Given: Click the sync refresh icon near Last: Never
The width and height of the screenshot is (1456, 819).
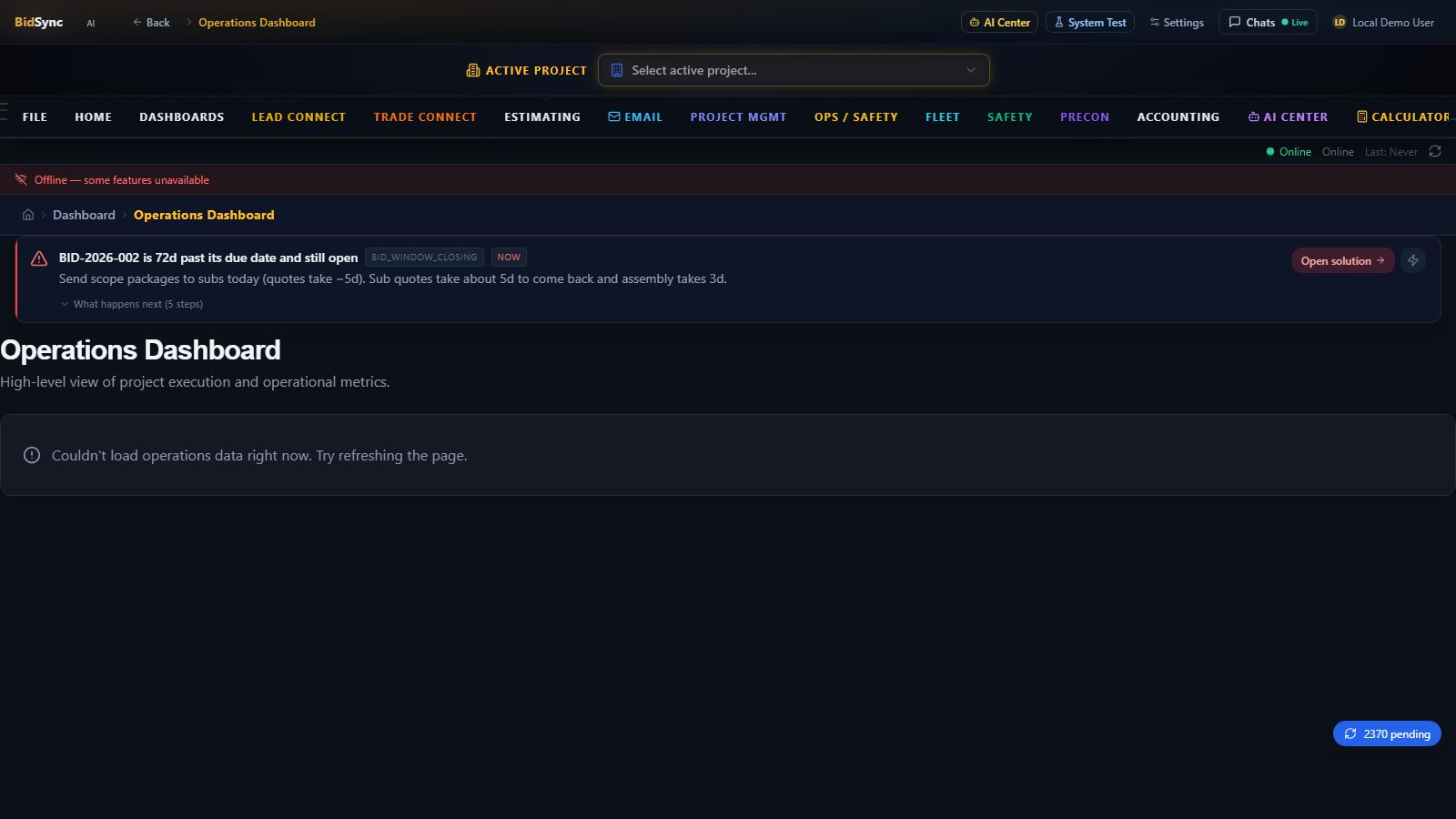Looking at the screenshot, I should click(x=1435, y=151).
